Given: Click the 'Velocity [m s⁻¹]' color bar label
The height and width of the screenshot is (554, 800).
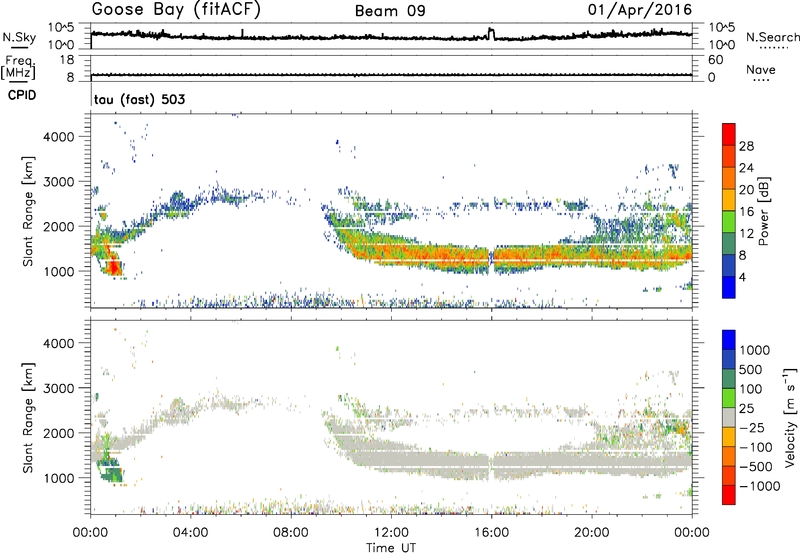Looking at the screenshot, I should coord(790,417).
